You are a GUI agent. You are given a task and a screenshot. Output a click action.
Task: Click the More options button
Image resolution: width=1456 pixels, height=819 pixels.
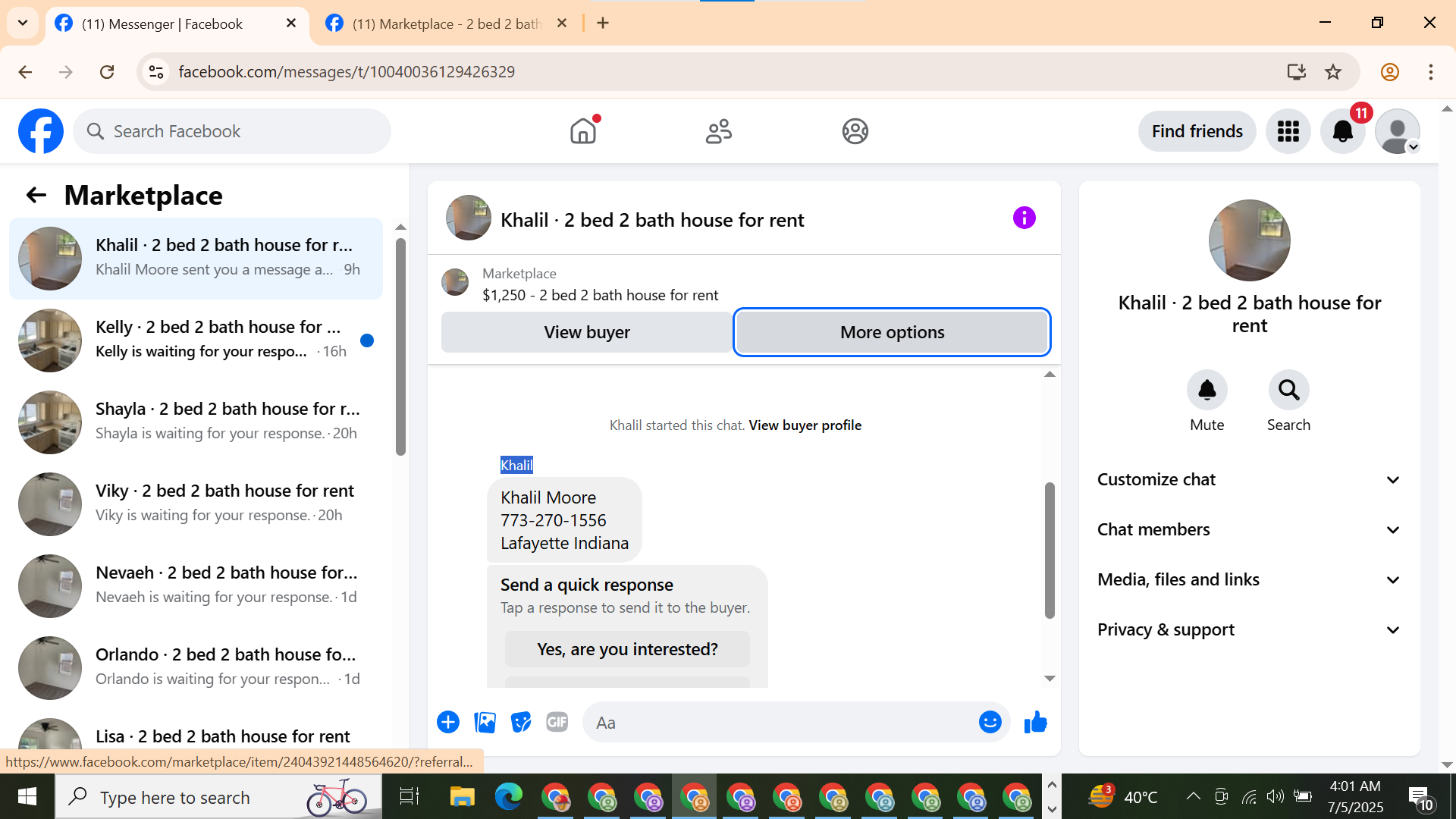(x=892, y=332)
